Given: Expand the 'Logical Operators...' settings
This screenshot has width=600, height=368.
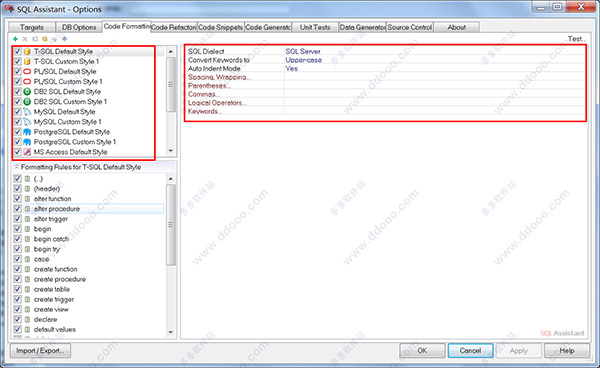Looking at the screenshot, I should click(217, 103).
